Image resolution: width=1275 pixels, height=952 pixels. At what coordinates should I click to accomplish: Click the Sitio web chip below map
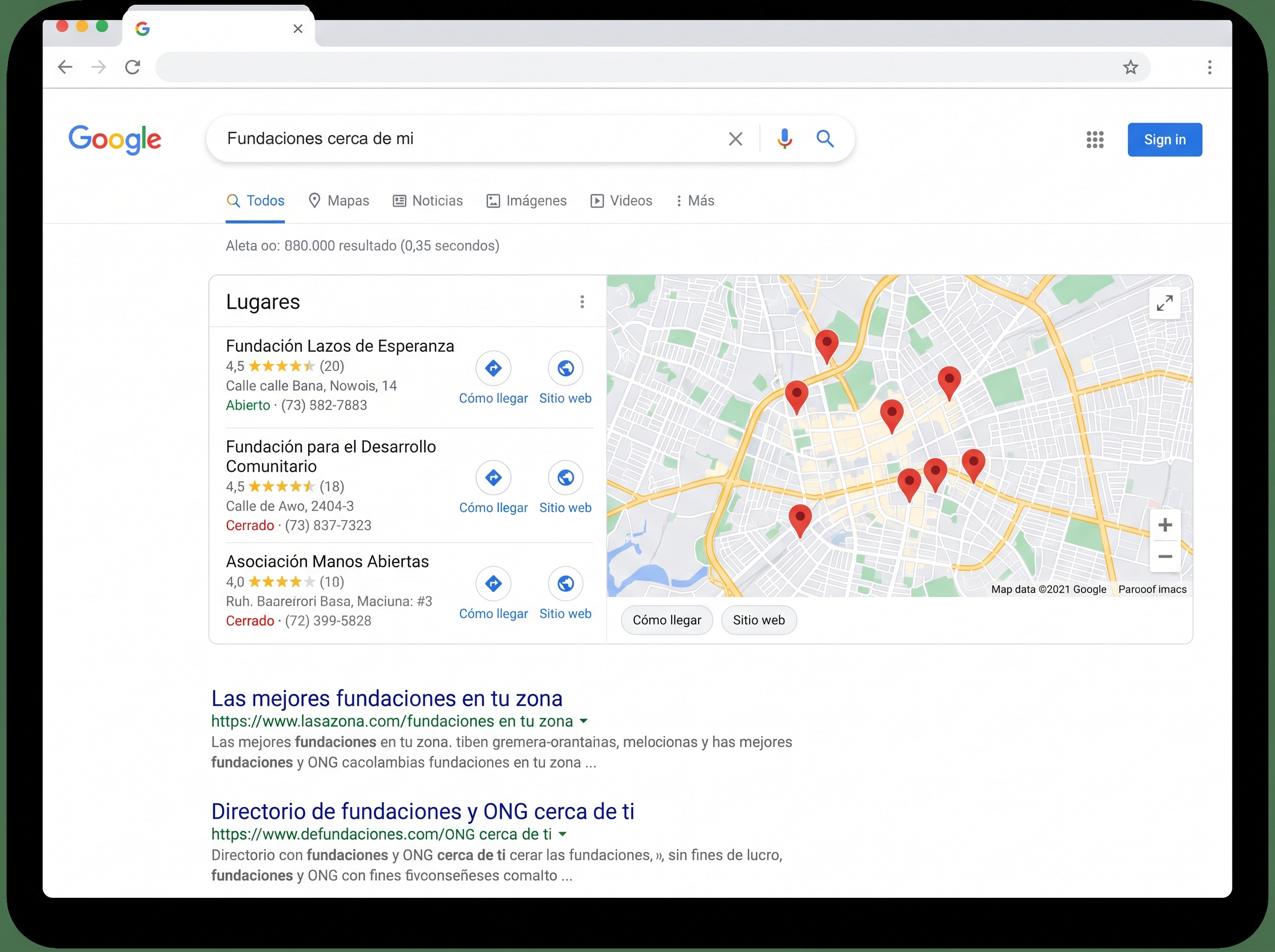point(759,620)
